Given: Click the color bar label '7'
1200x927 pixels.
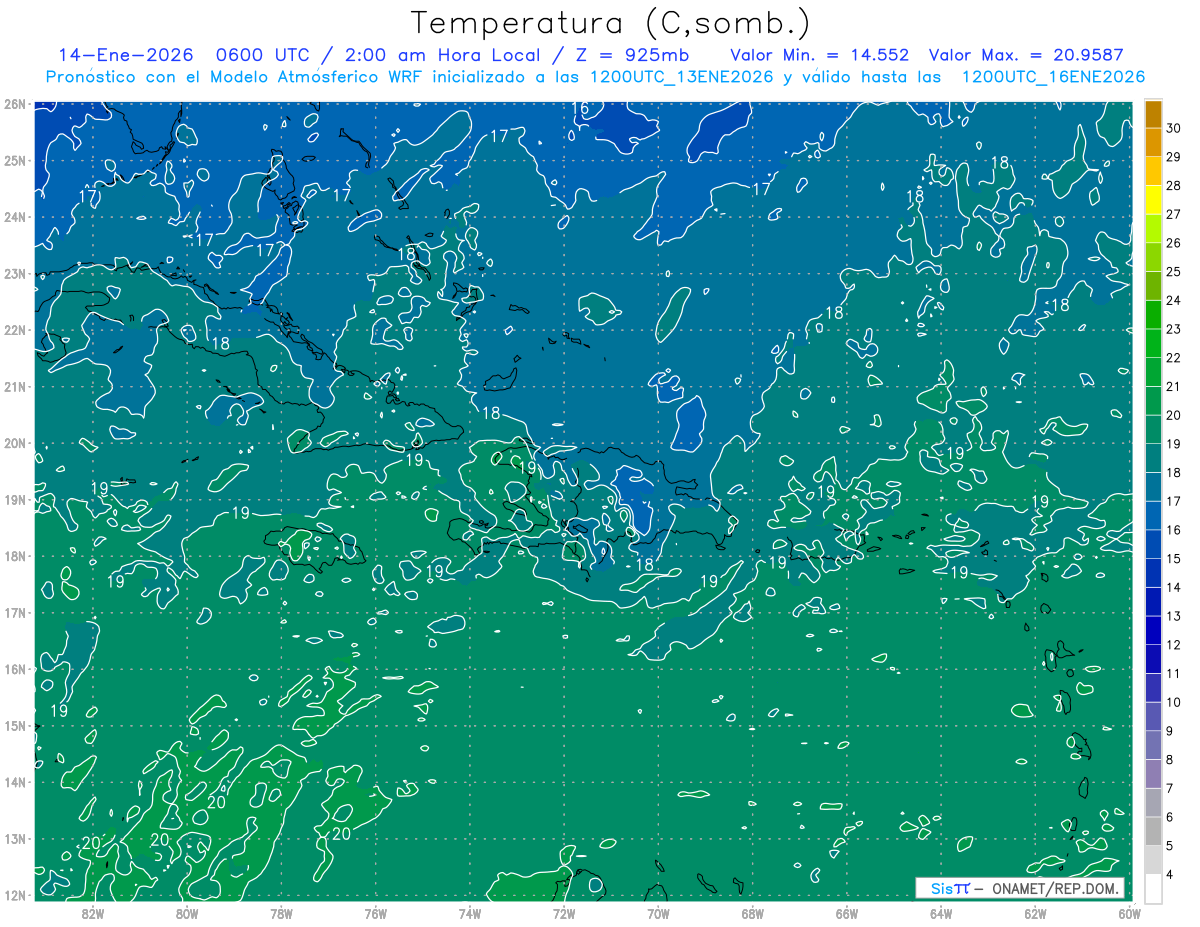Looking at the screenshot, I should point(1171,788).
